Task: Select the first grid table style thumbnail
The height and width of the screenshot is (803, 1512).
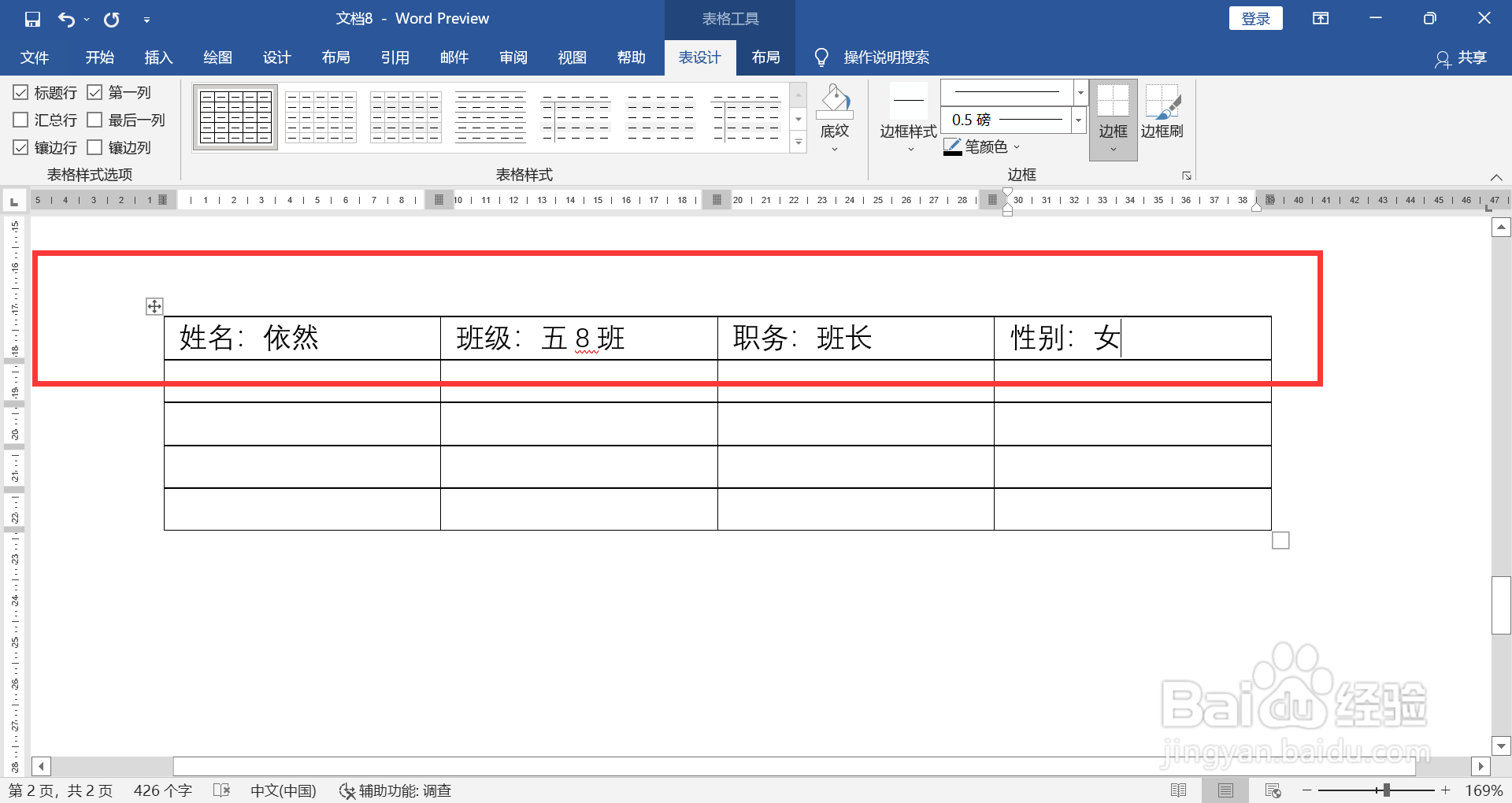Action: click(235, 117)
